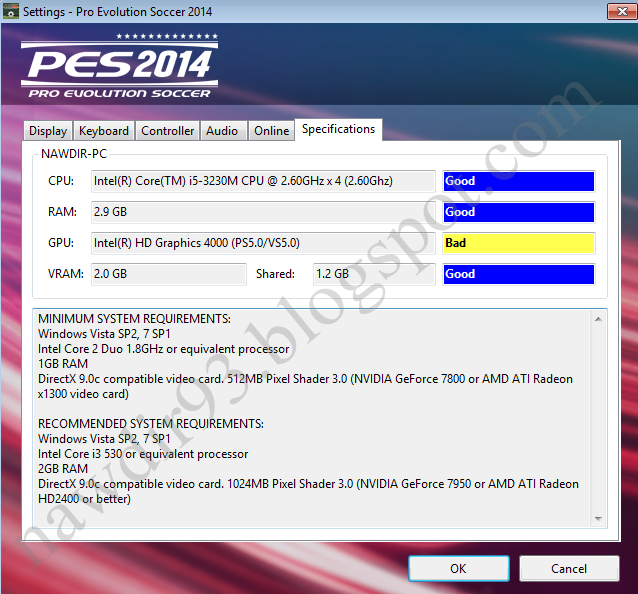The height and width of the screenshot is (594, 638).
Task: Confirm settings with the OK button
Action: tap(459, 568)
